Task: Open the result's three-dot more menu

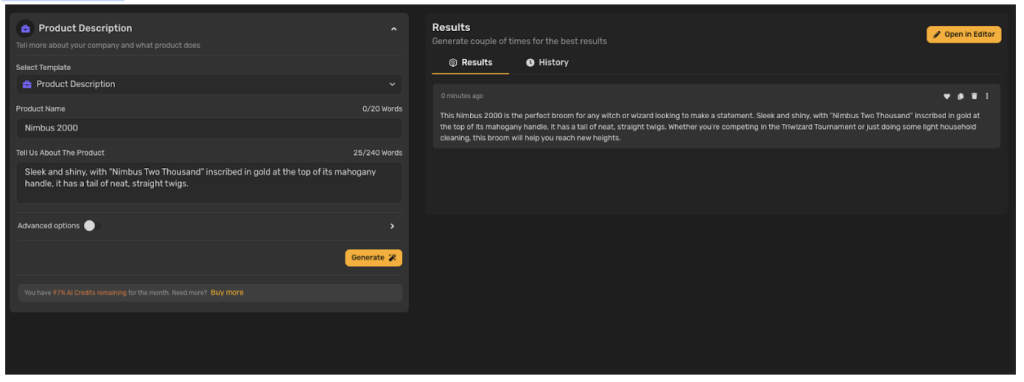Action: (987, 96)
